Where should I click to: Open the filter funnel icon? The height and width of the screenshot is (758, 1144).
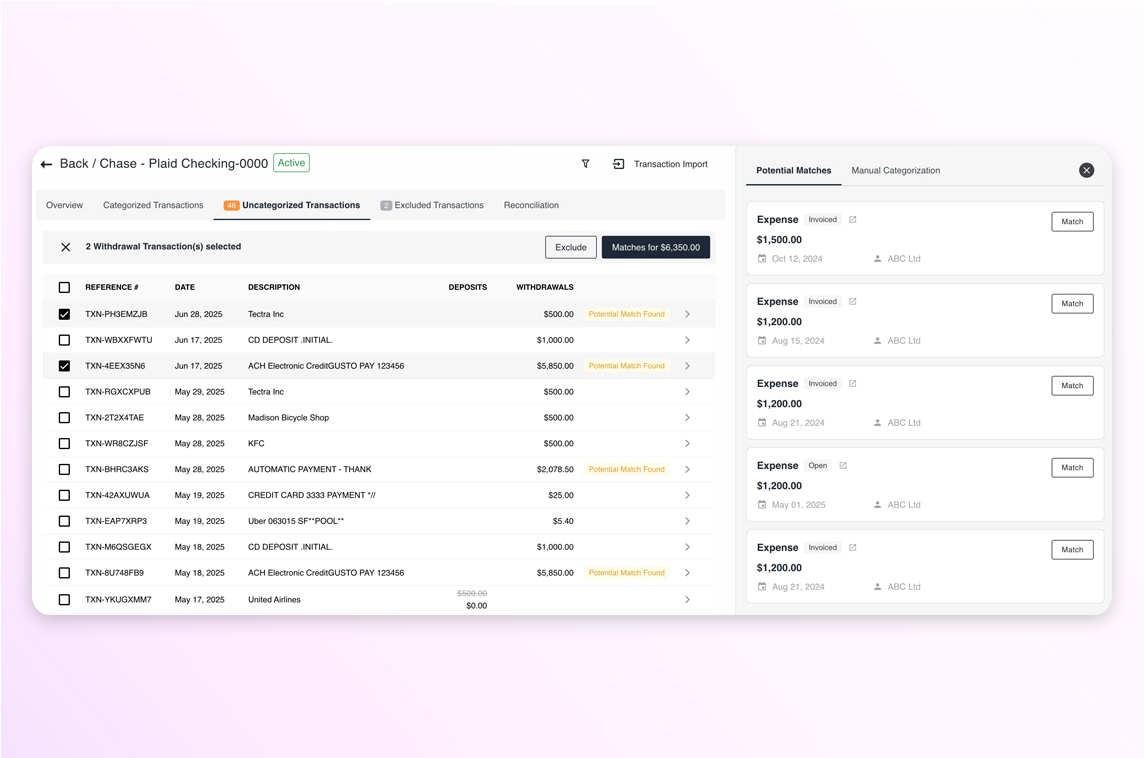585,164
